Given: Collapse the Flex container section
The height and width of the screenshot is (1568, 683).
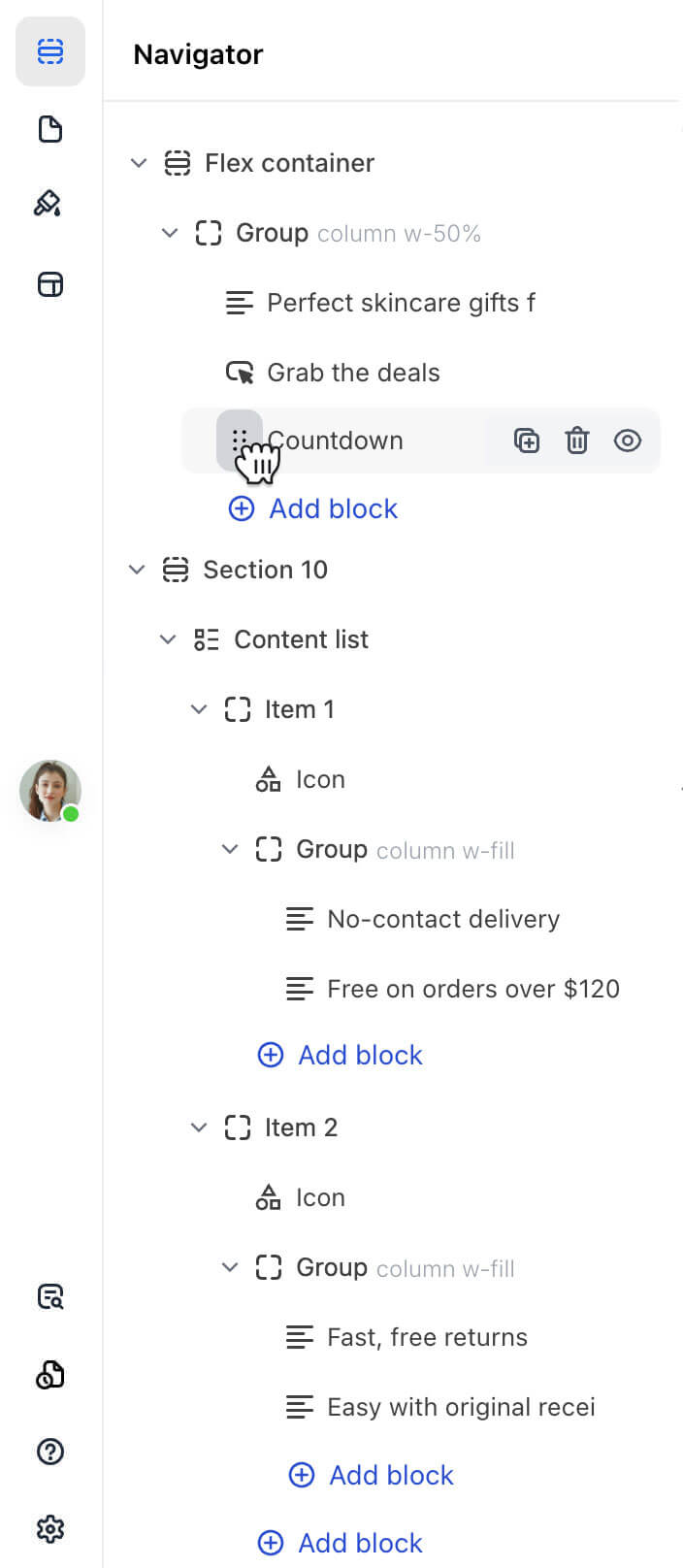Looking at the screenshot, I should pos(139,163).
